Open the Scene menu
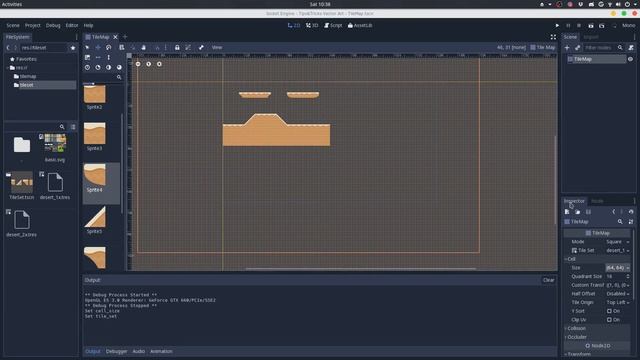The width and height of the screenshot is (640, 360). coord(13,25)
